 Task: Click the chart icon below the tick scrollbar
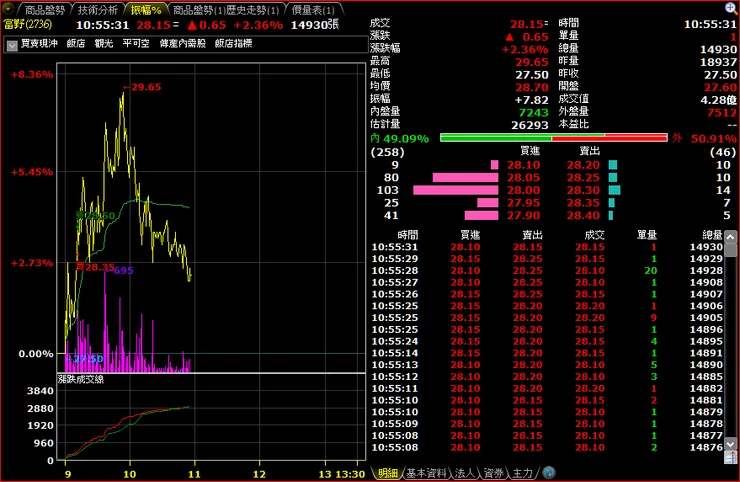[731, 457]
